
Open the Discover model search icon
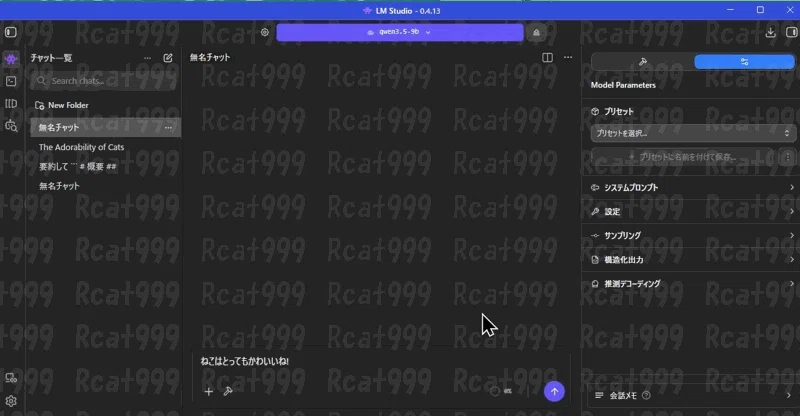coord(11,126)
